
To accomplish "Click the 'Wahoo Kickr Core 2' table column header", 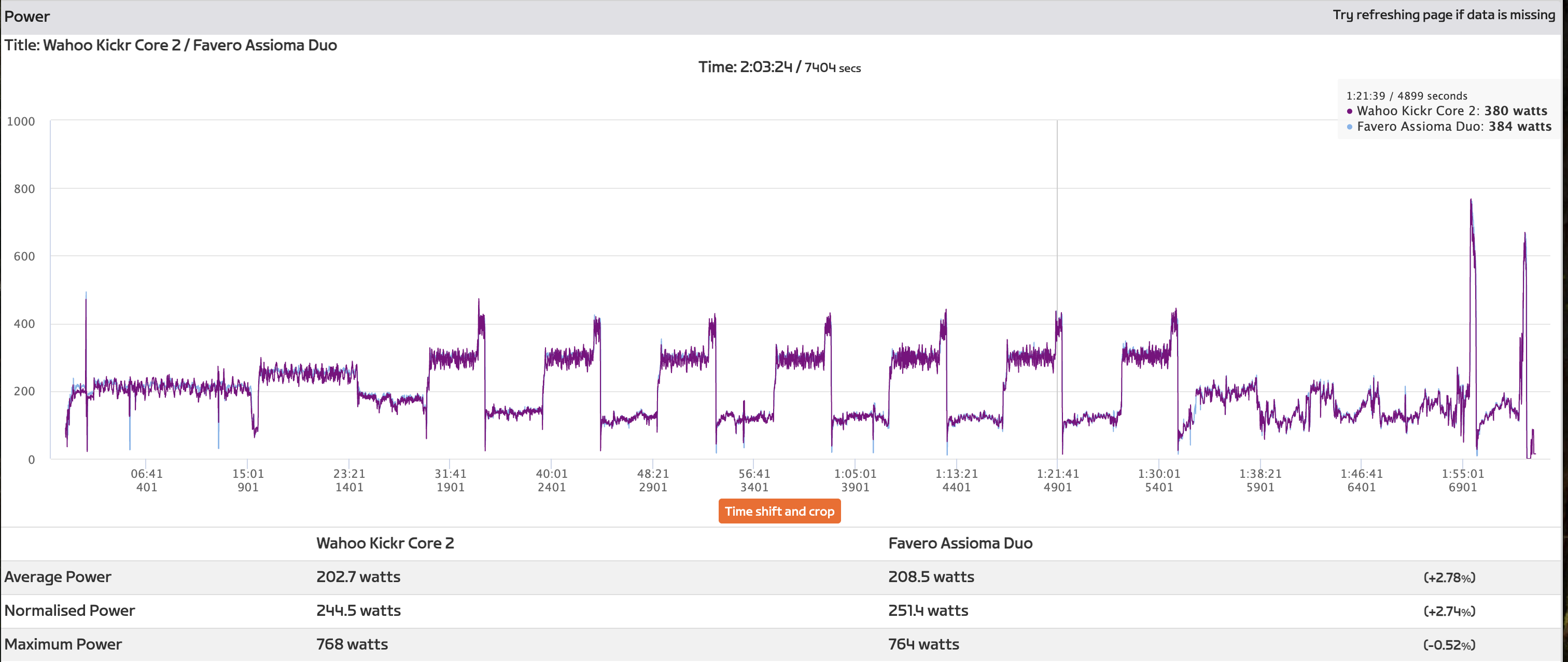I will (385, 543).
